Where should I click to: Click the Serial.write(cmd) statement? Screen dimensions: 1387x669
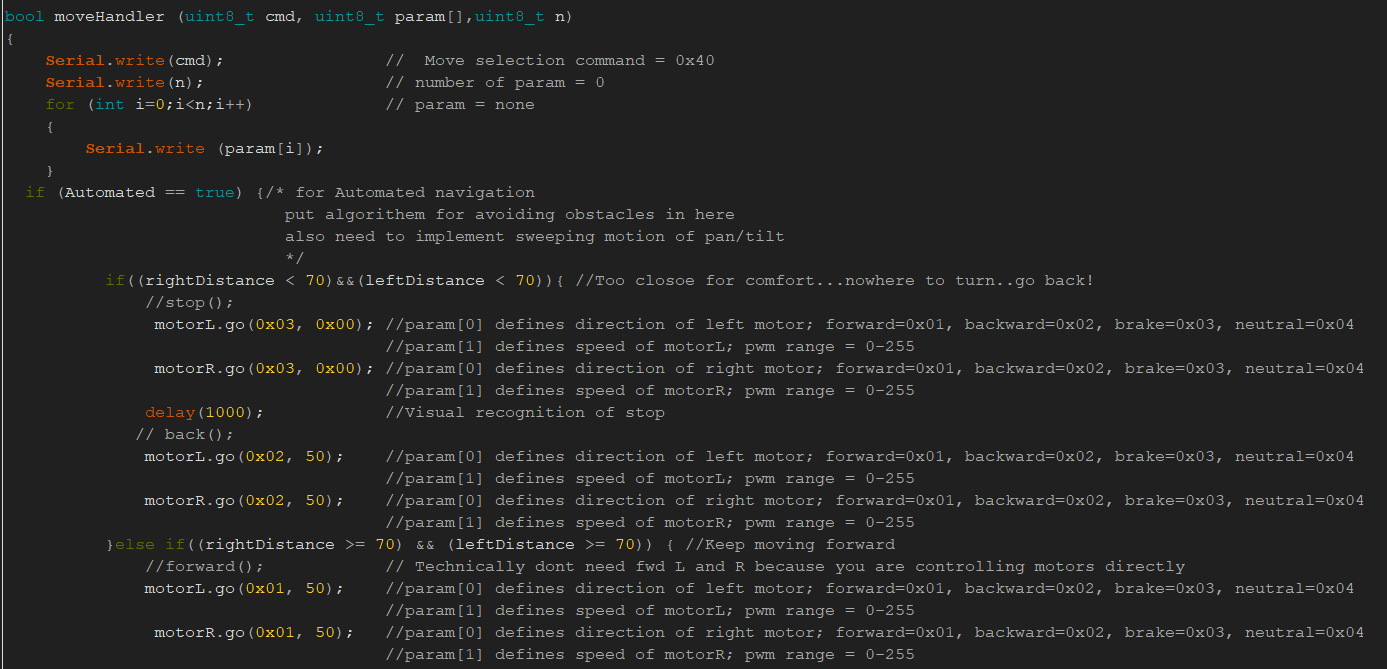click(x=135, y=61)
